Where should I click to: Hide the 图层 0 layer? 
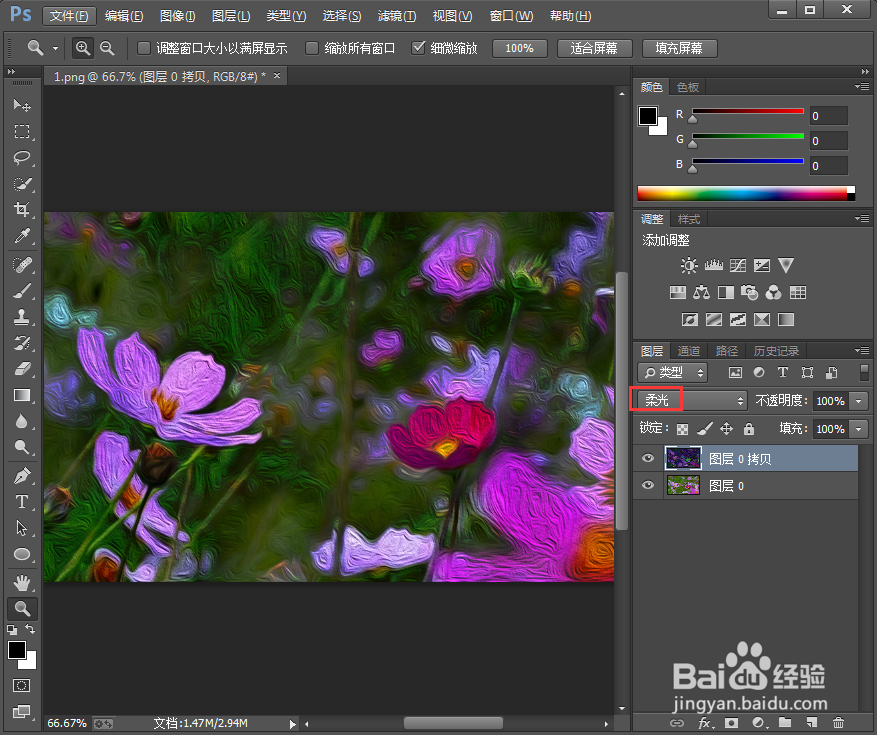coord(648,485)
